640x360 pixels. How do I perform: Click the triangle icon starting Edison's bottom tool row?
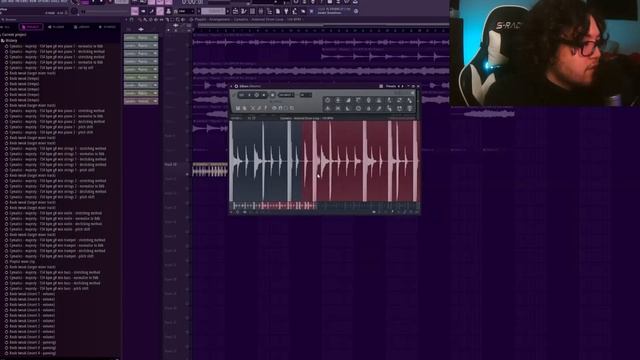coord(327,108)
